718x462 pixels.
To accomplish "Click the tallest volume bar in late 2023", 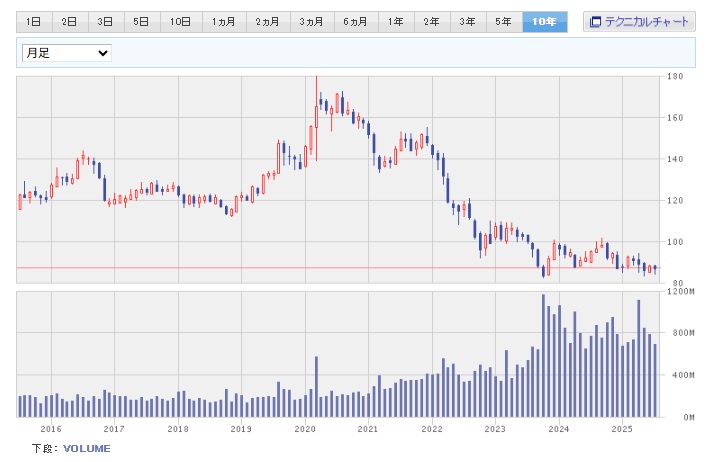I will (x=543, y=356).
